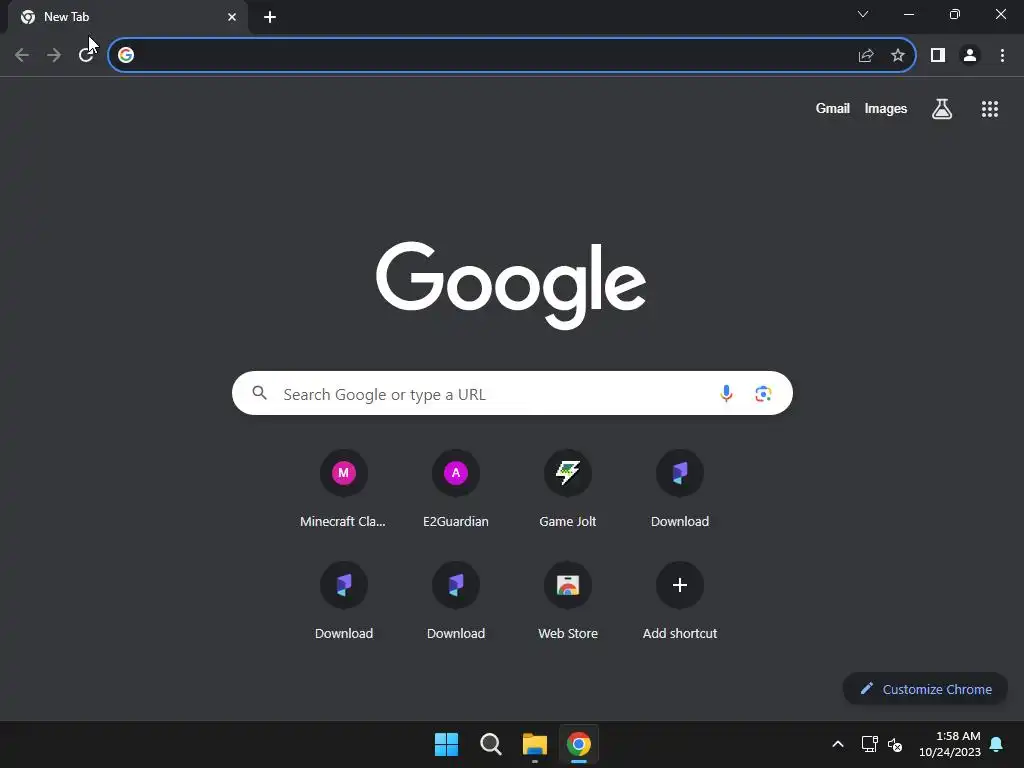Open the Windows Start menu
This screenshot has height=768, width=1024.
click(x=447, y=744)
